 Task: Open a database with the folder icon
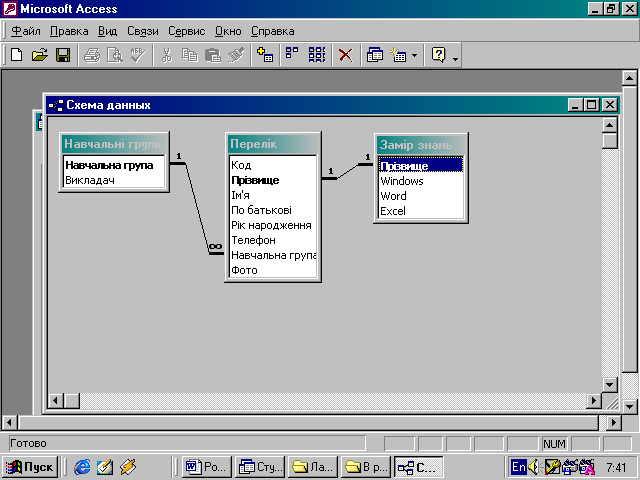click(x=40, y=55)
